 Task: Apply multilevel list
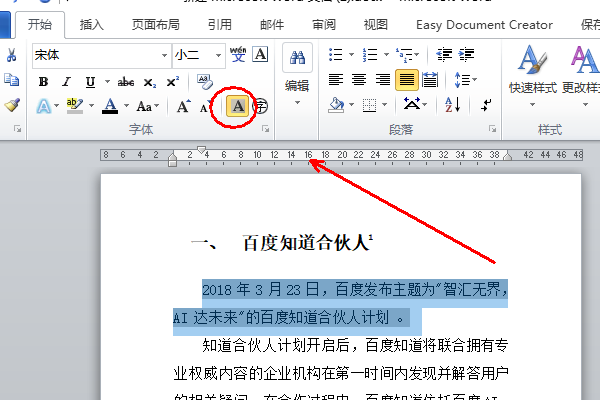405,55
